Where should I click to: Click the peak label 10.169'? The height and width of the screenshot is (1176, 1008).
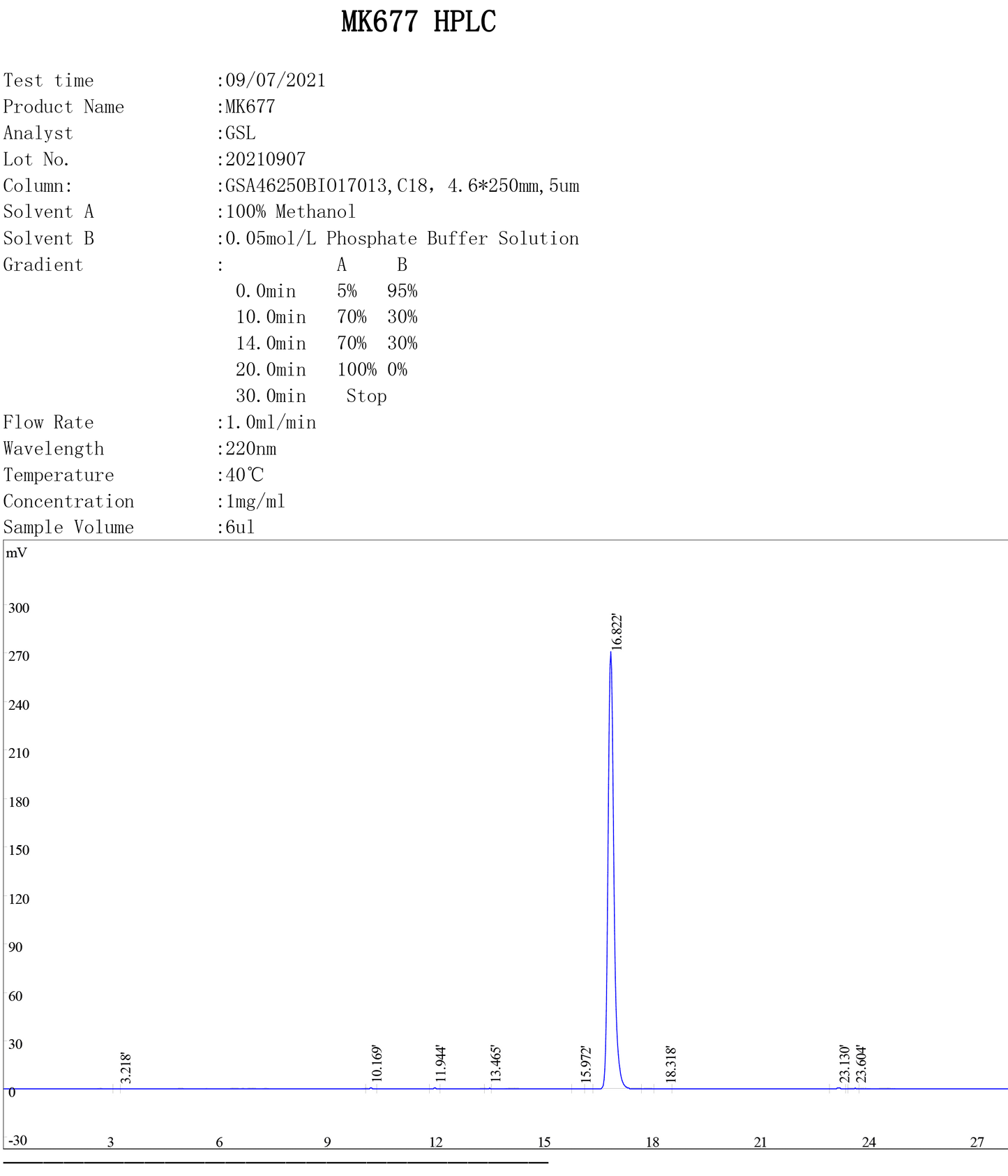[377, 1064]
